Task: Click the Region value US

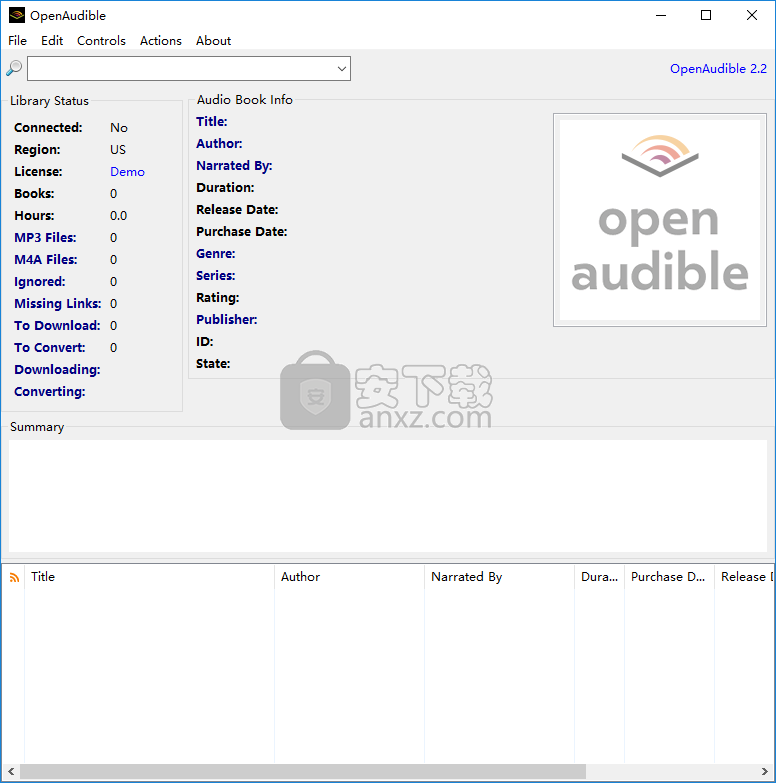Action: click(118, 150)
